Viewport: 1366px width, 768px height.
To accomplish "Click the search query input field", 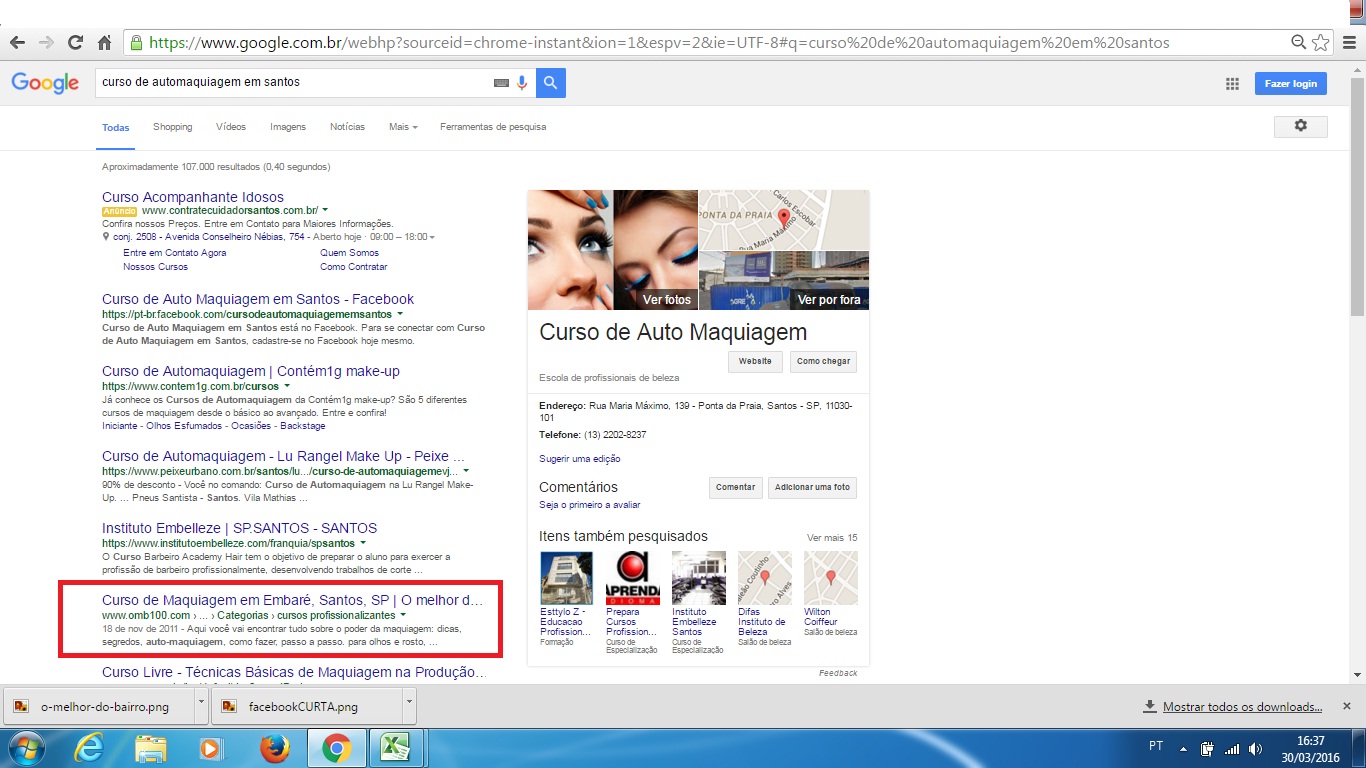I will point(295,83).
